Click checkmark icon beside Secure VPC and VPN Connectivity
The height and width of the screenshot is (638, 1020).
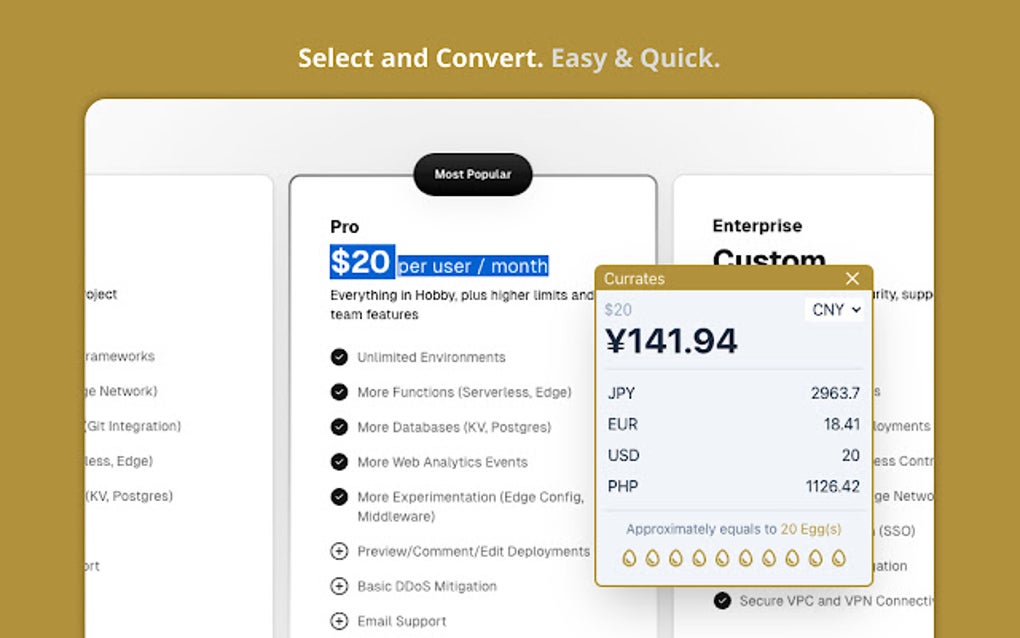pos(722,601)
